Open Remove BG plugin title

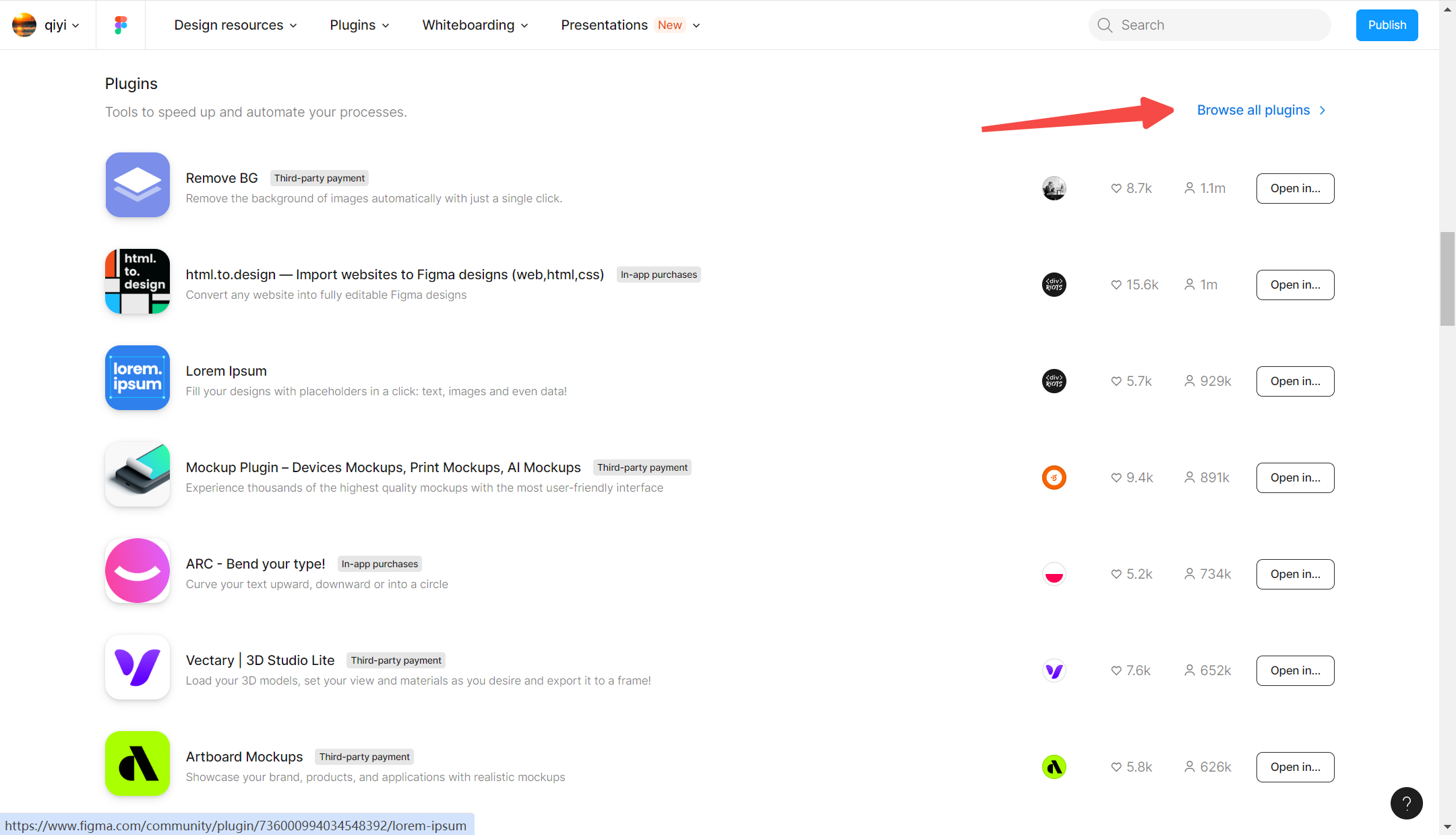(222, 178)
